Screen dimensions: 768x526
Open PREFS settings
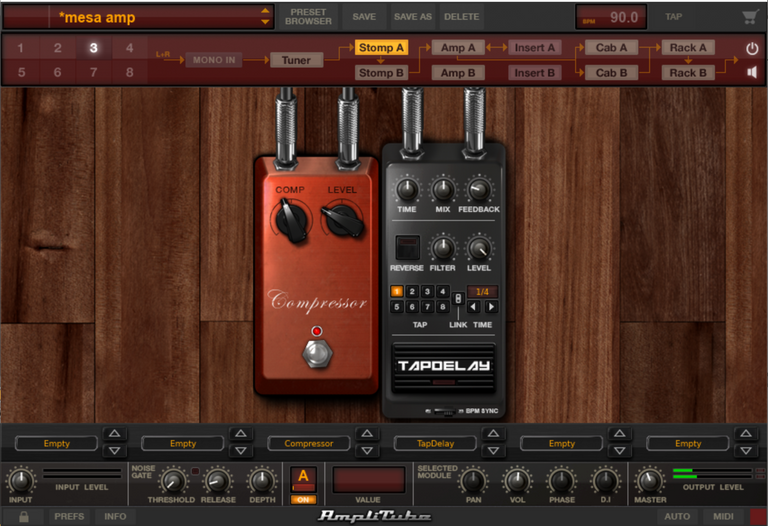click(x=69, y=516)
